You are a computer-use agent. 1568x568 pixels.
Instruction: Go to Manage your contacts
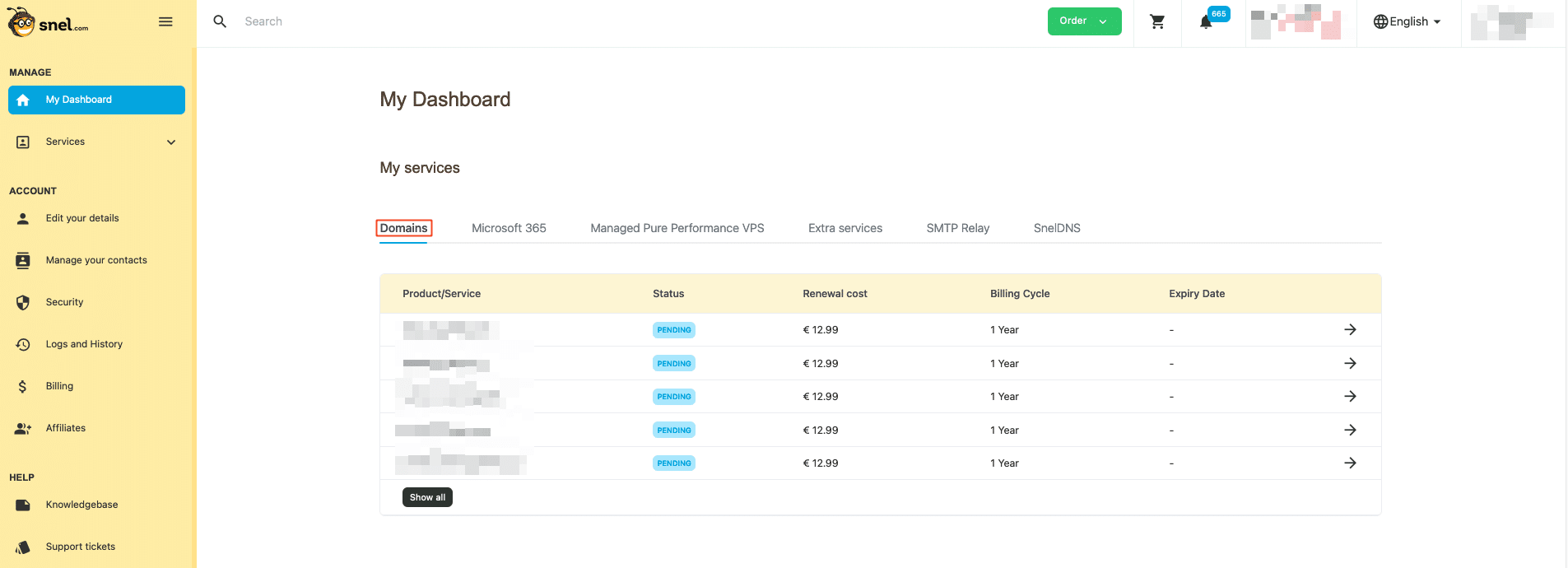click(96, 260)
